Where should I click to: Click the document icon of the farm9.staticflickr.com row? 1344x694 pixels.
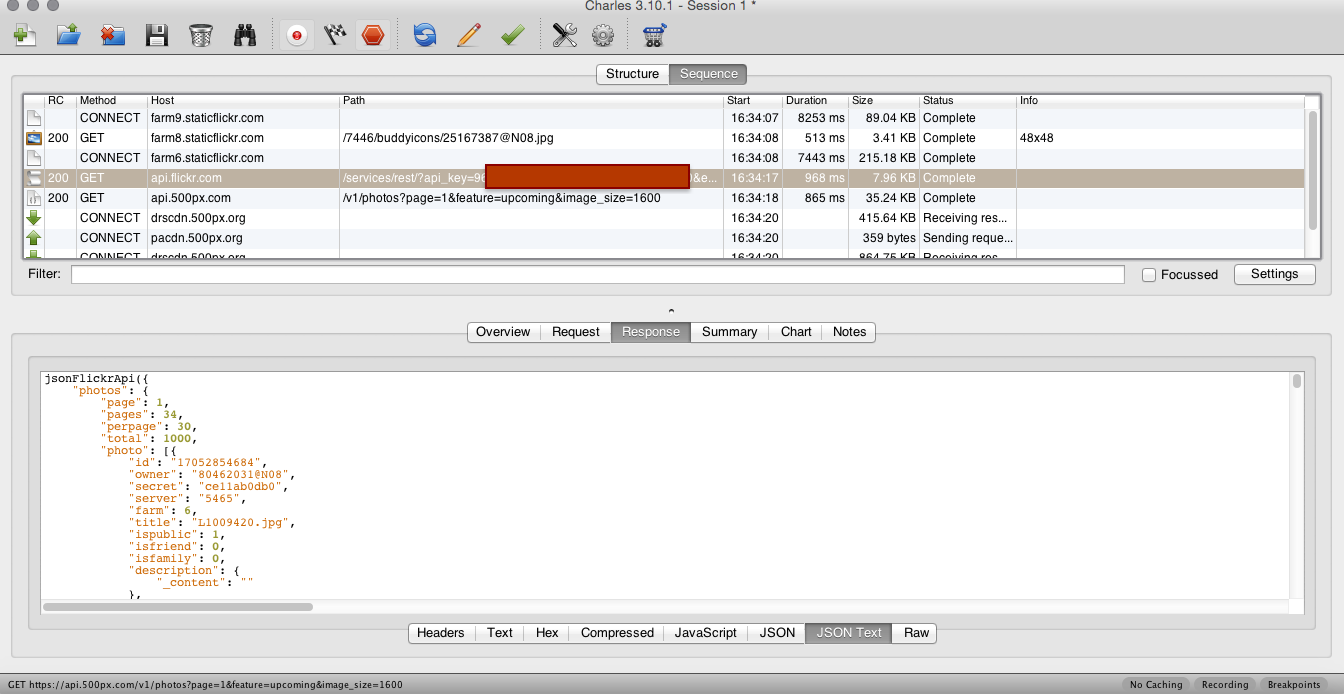tap(34, 118)
